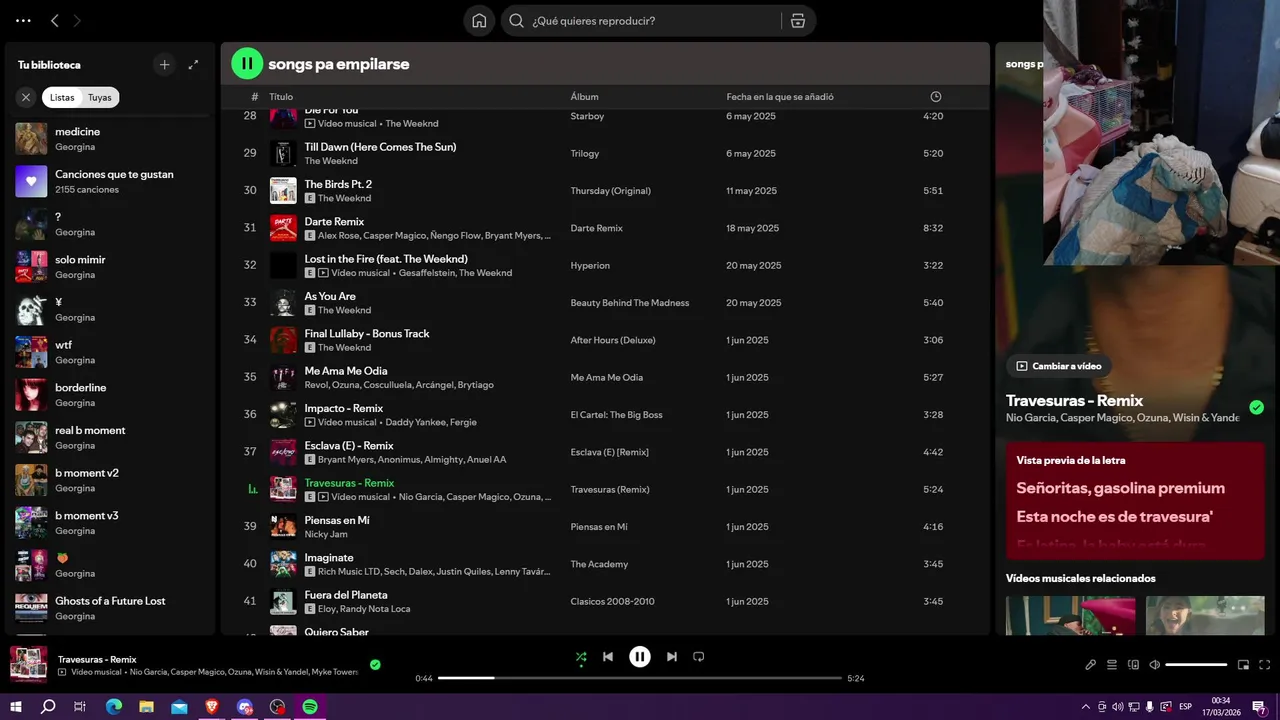This screenshot has height=720, width=1280.
Task: Create a new playlist with the plus icon
Action: coord(165,65)
